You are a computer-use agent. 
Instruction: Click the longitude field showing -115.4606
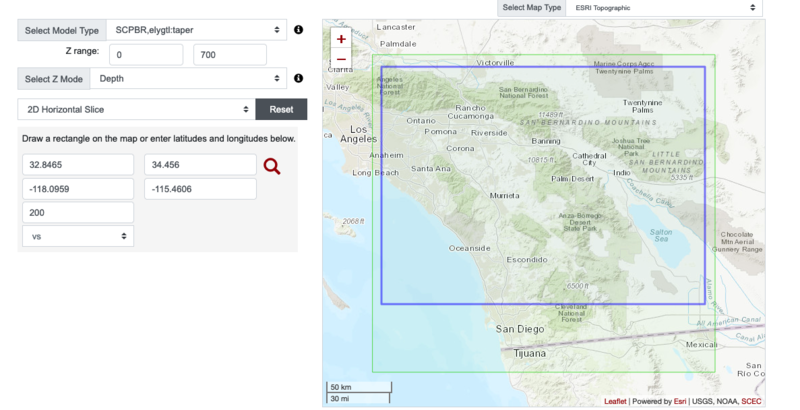[x=201, y=189]
